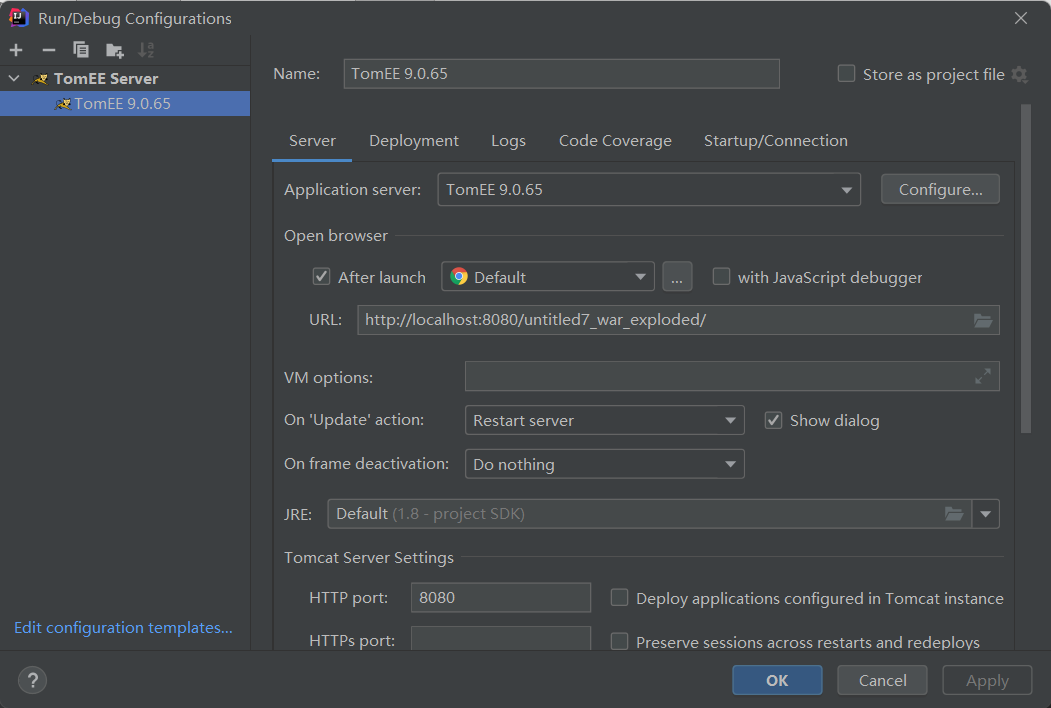Open the Default browser dropdown
Viewport: 1051px width, 708px height.
coord(548,276)
